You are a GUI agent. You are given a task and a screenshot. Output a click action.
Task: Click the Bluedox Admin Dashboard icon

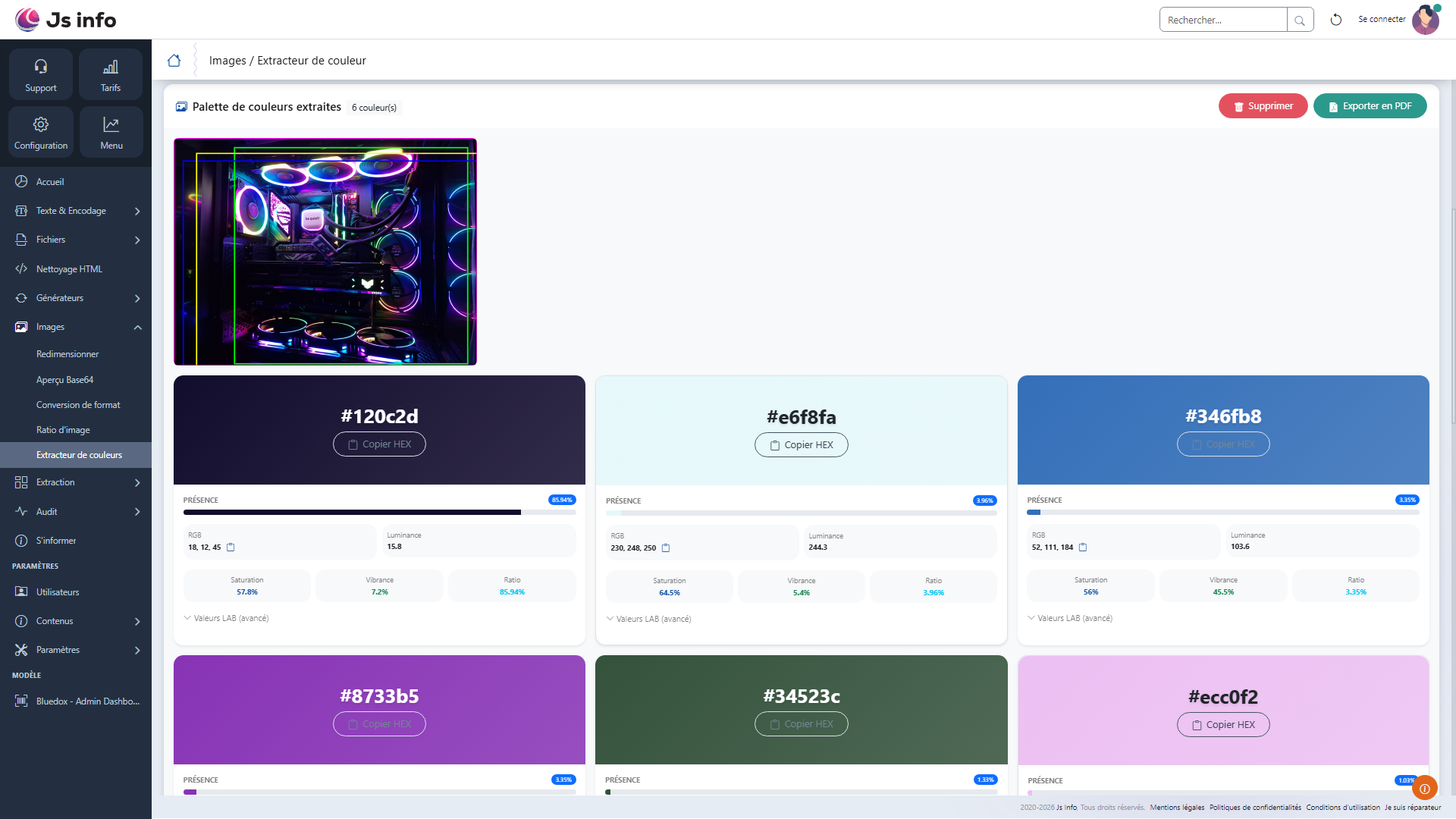(21, 701)
